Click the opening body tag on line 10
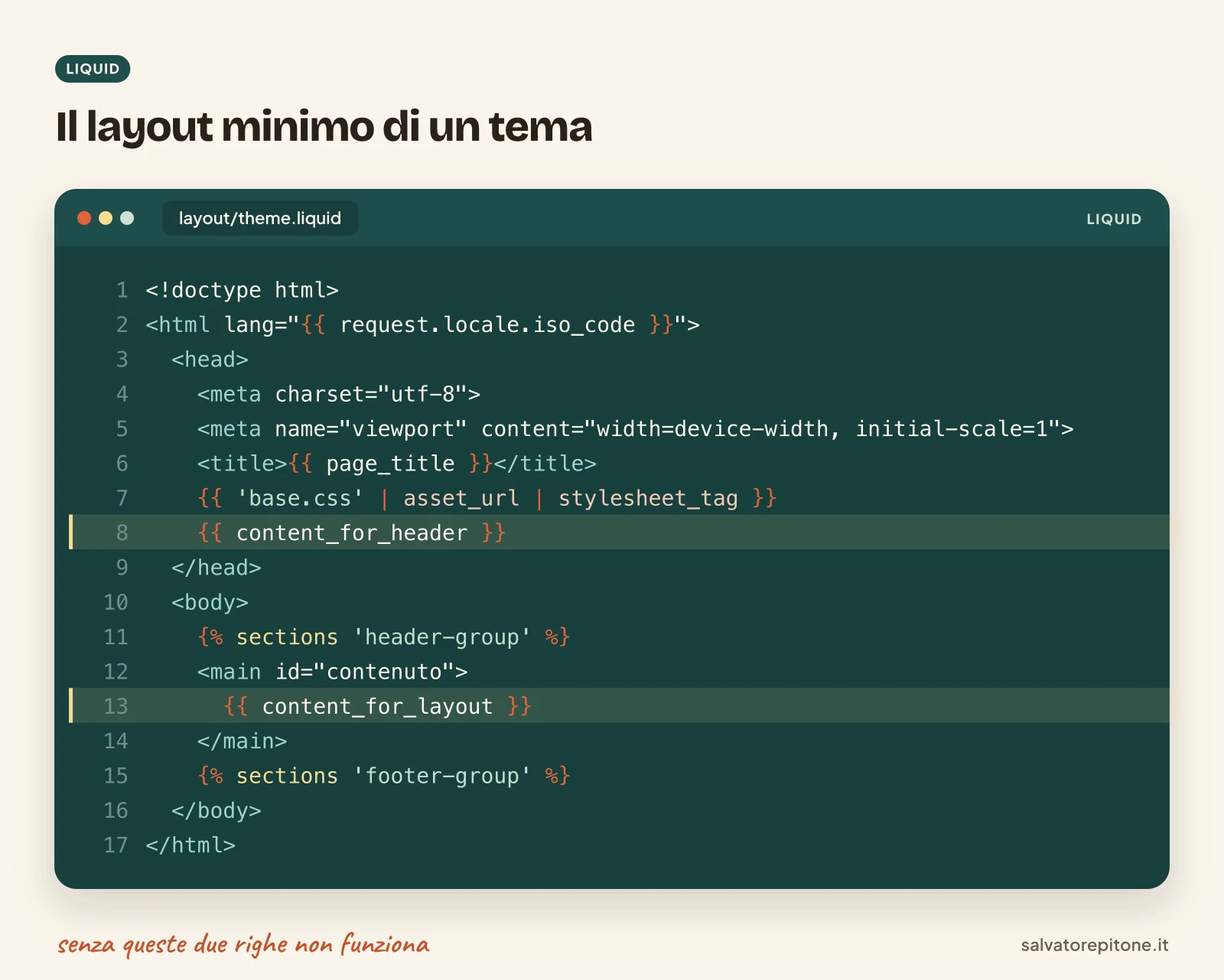 (210, 602)
